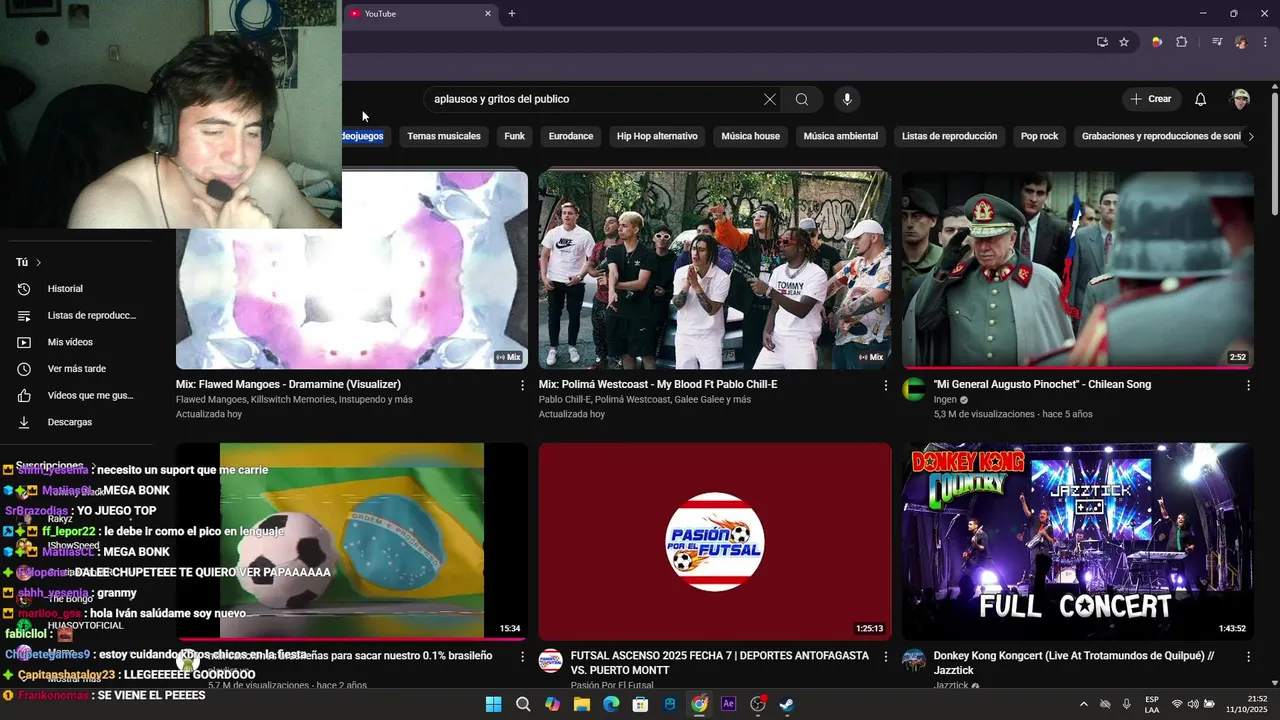Expand the Tú section chevron
1280x720 pixels.
(38, 262)
